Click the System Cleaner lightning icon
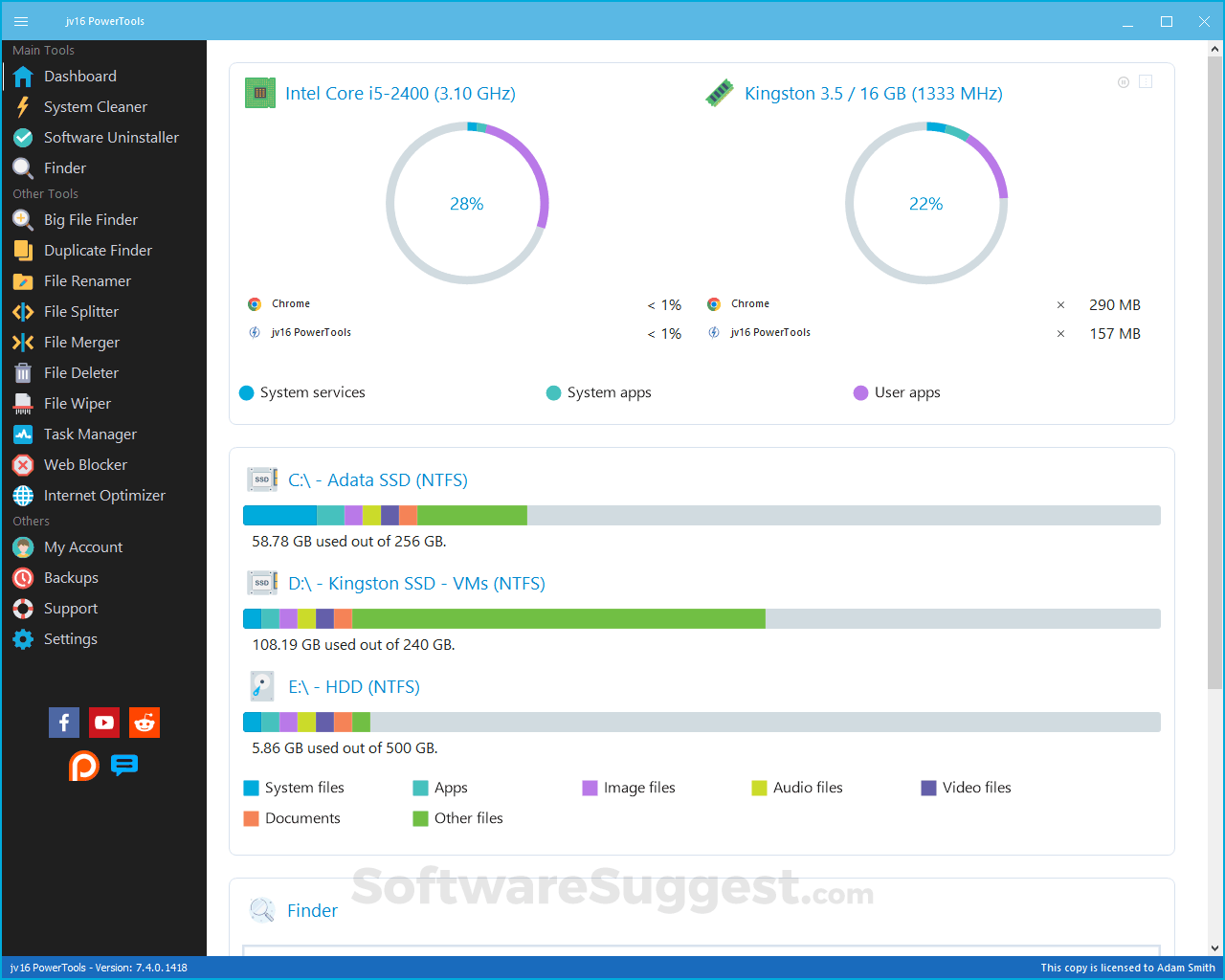 point(23,107)
